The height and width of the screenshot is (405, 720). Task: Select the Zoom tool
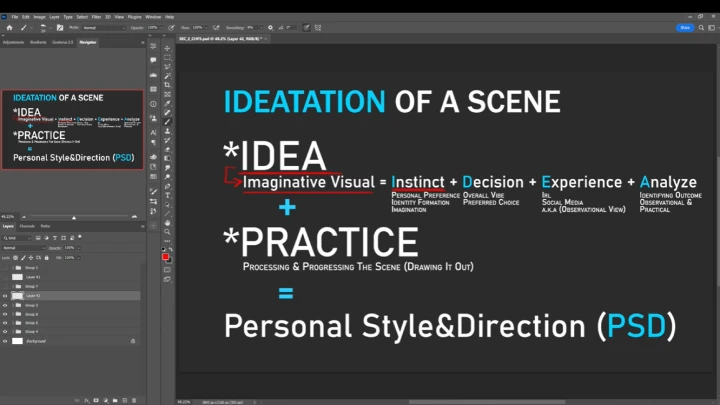pos(167,232)
